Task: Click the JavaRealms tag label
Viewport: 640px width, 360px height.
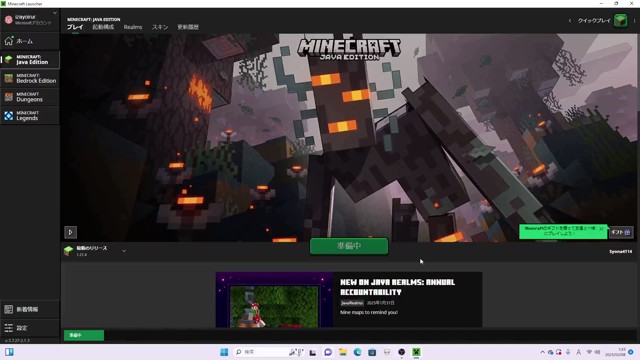Action: pos(352,303)
